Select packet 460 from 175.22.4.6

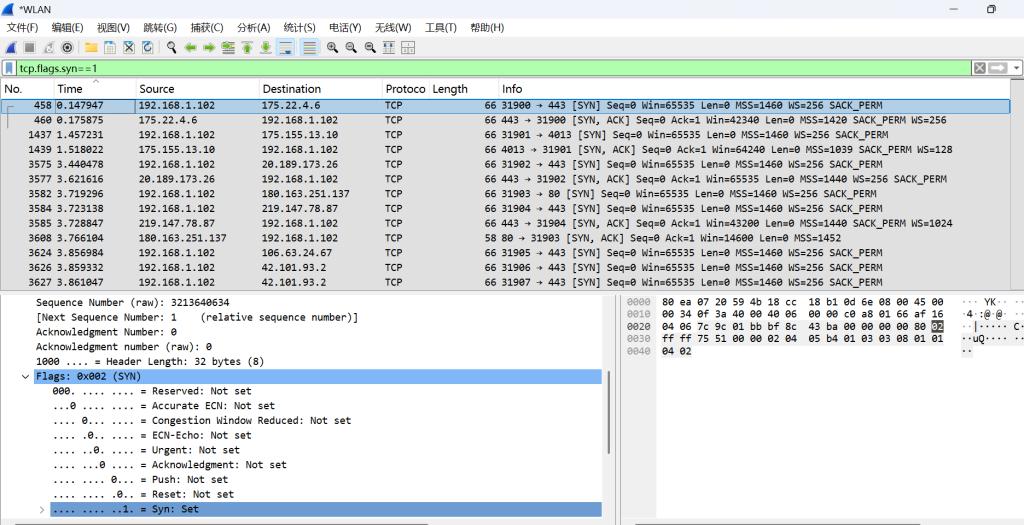[505, 120]
